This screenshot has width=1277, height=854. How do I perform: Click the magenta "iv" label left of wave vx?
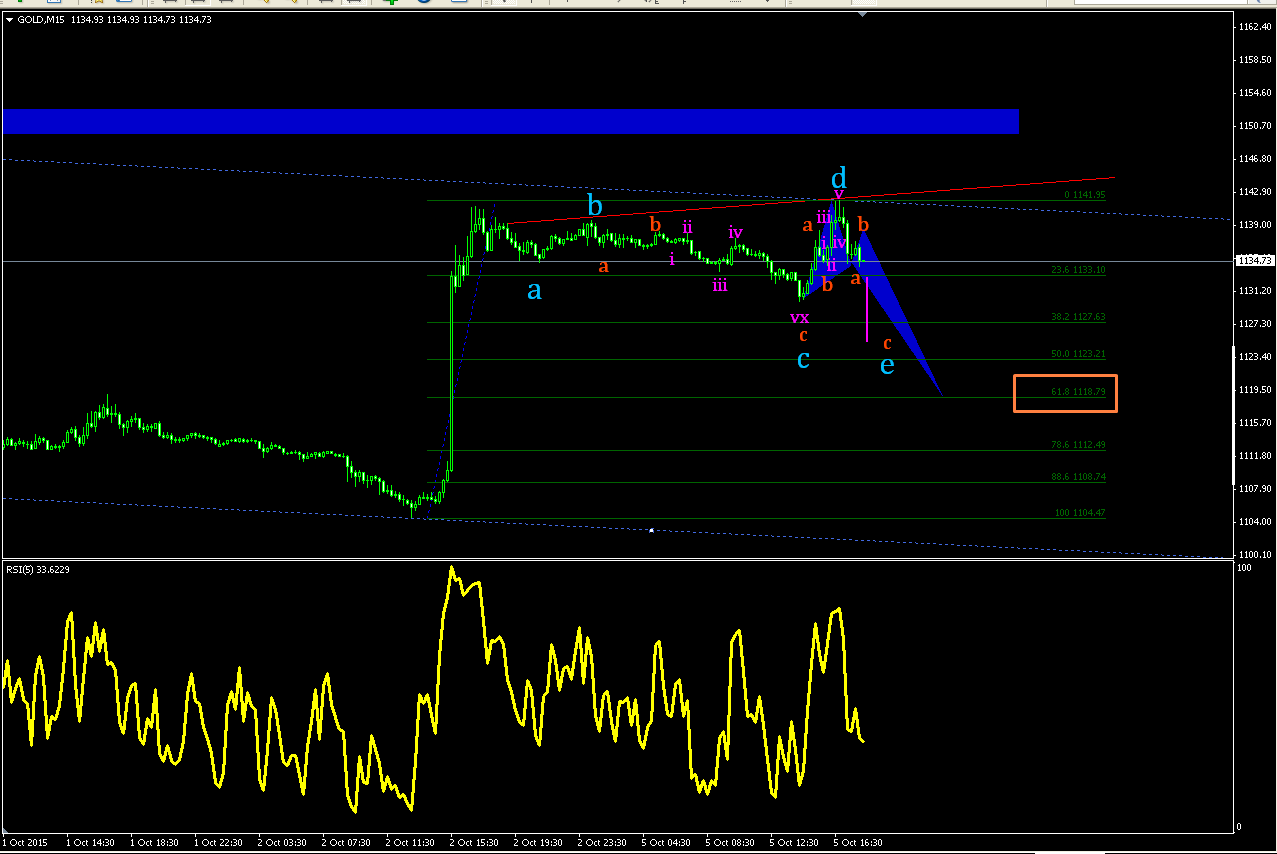(x=736, y=233)
